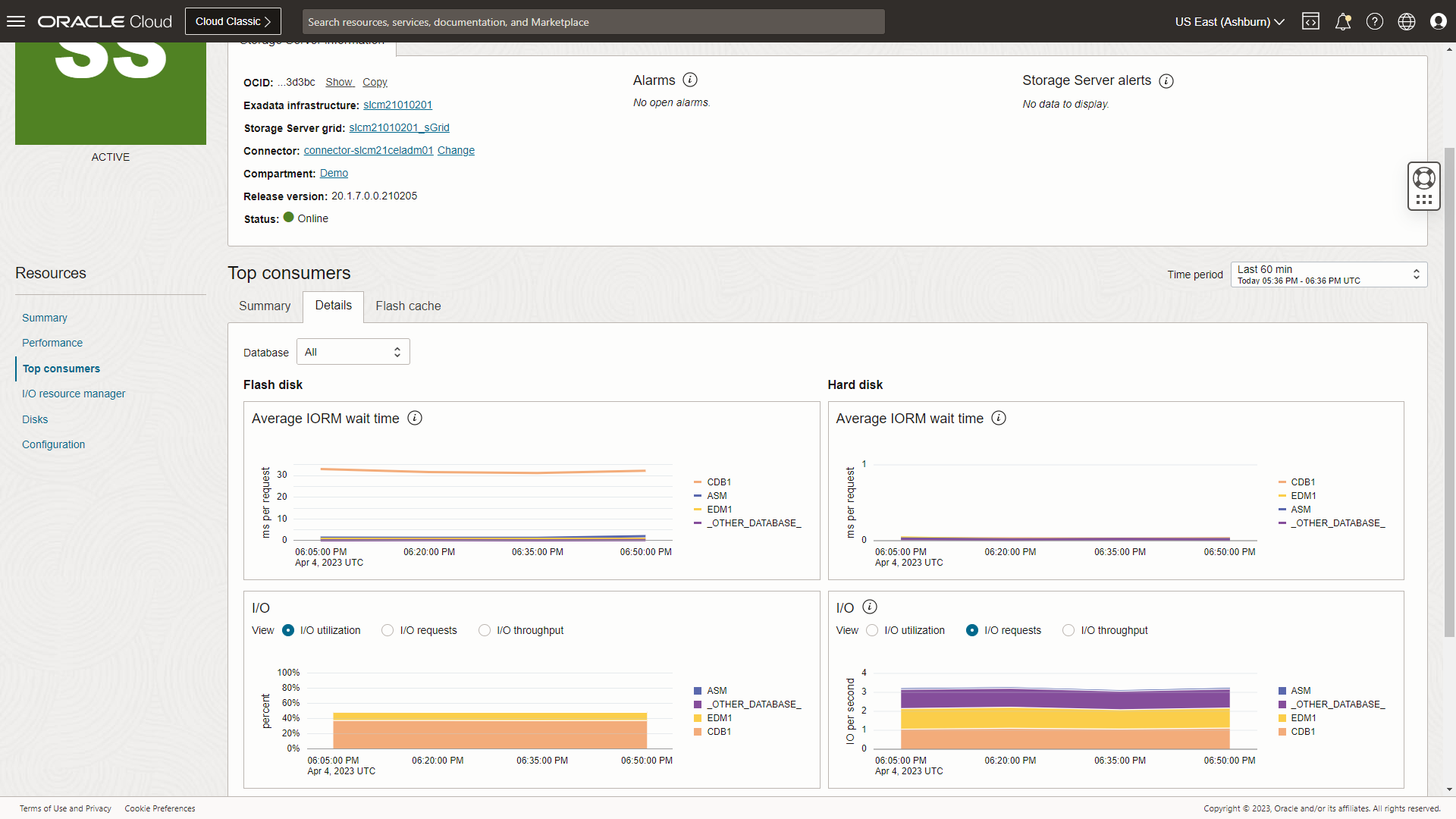This screenshot has height=819, width=1456.
Task: Click the help question mark icon
Action: click(x=1375, y=21)
